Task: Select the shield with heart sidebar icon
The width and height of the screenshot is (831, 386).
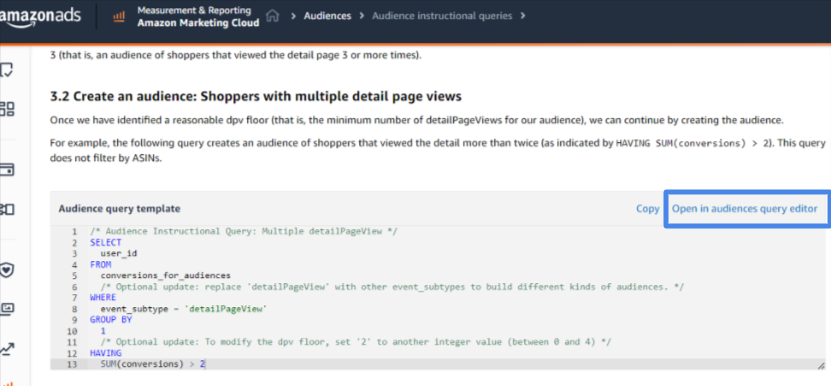Action: pos(7,270)
